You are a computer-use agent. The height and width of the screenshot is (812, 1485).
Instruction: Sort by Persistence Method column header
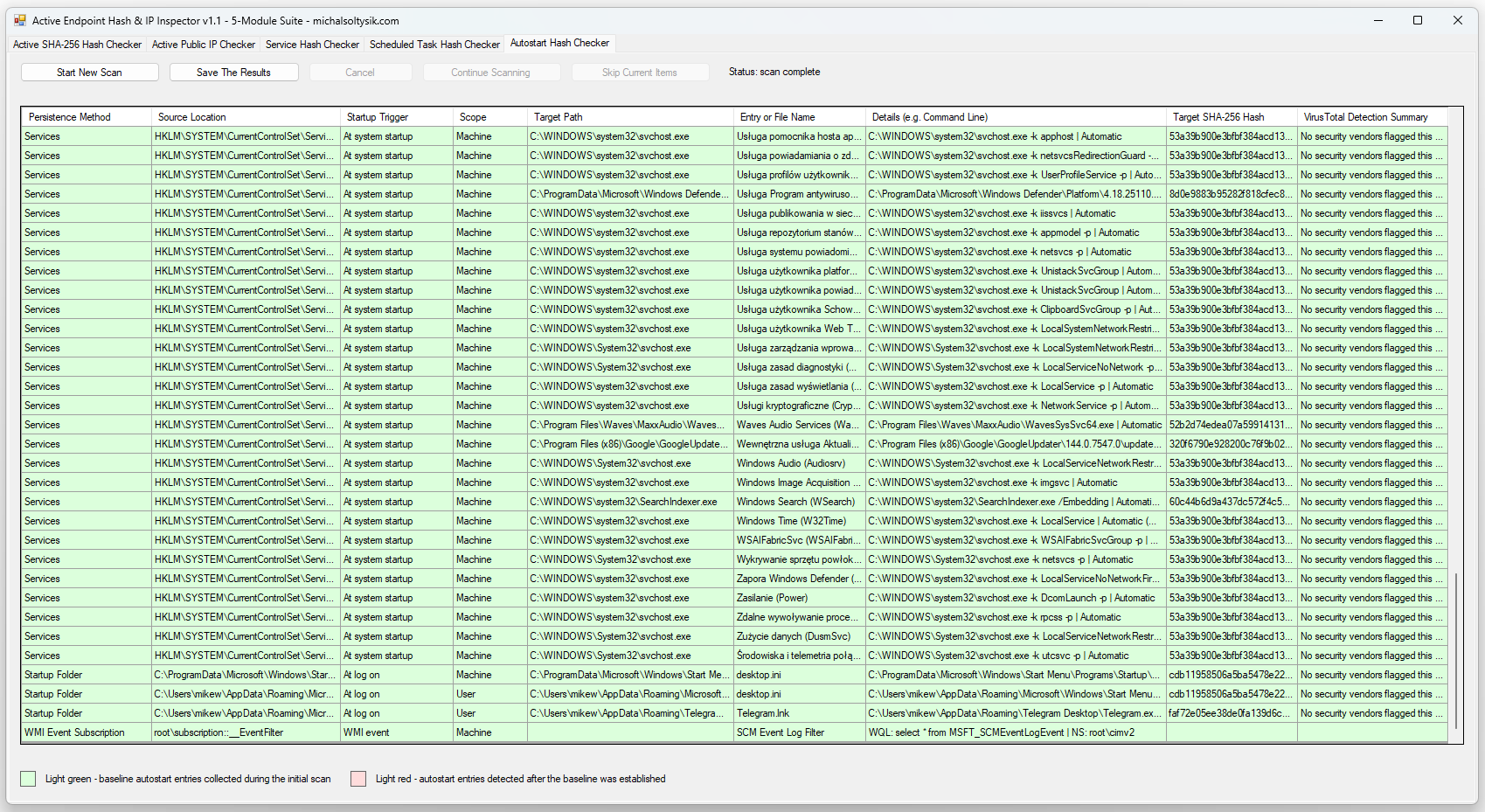point(70,117)
